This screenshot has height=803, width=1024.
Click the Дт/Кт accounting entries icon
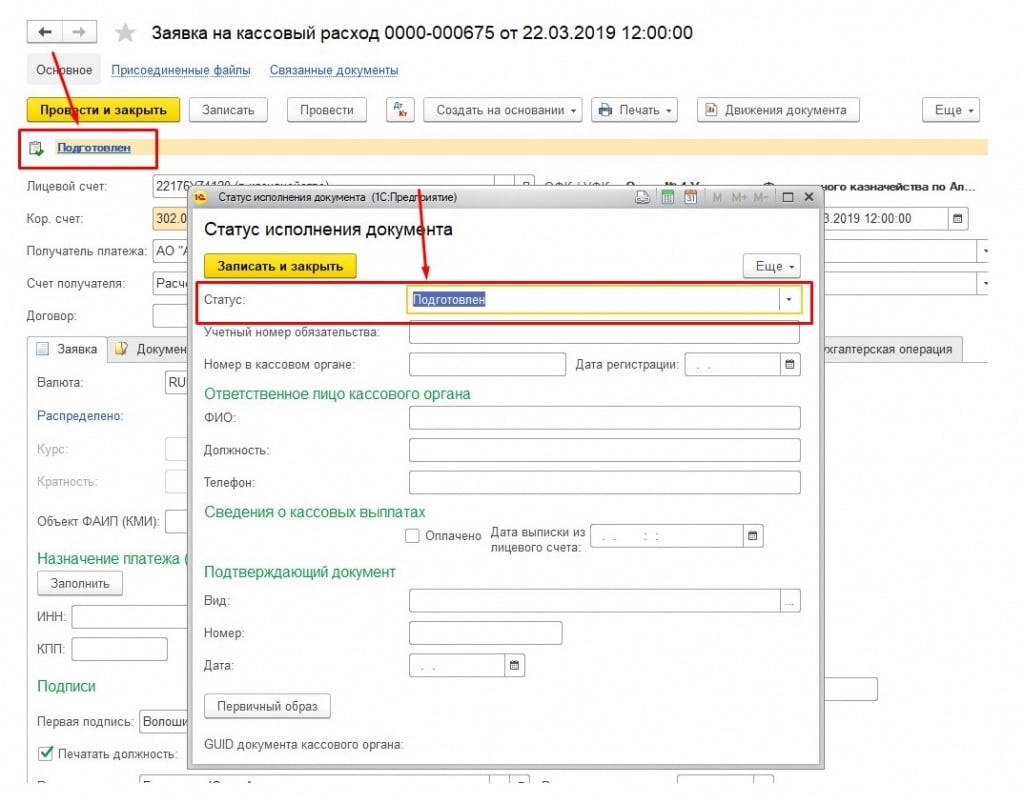pyautogui.click(x=399, y=110)
